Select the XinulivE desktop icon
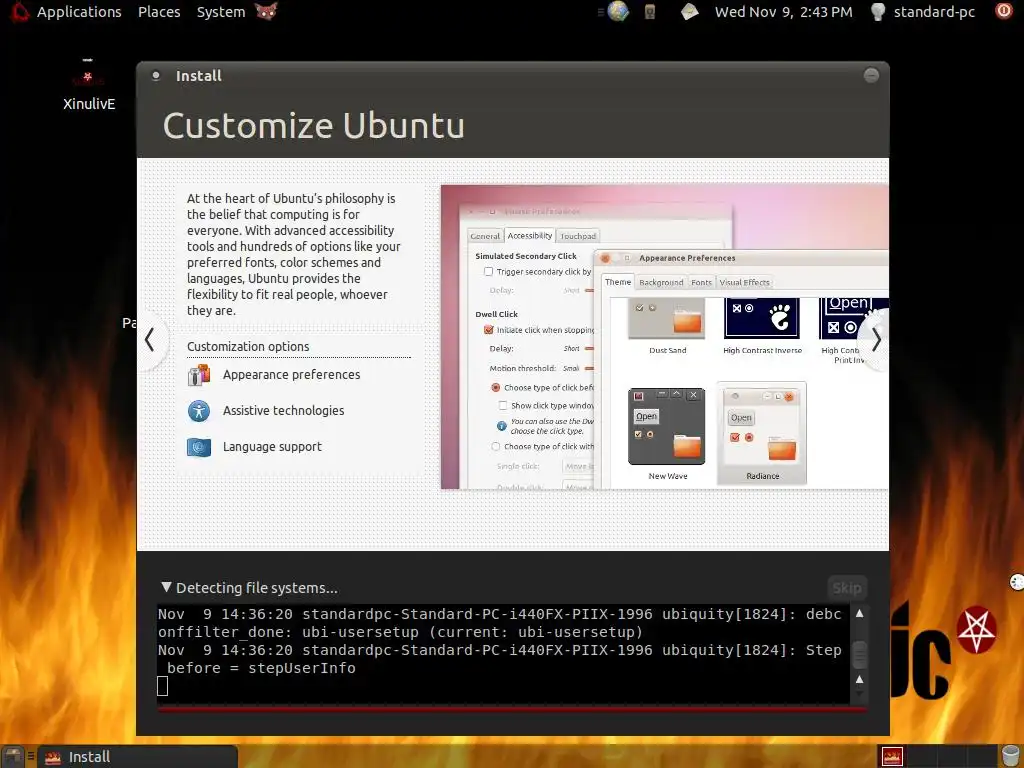 tap(89, 85)
